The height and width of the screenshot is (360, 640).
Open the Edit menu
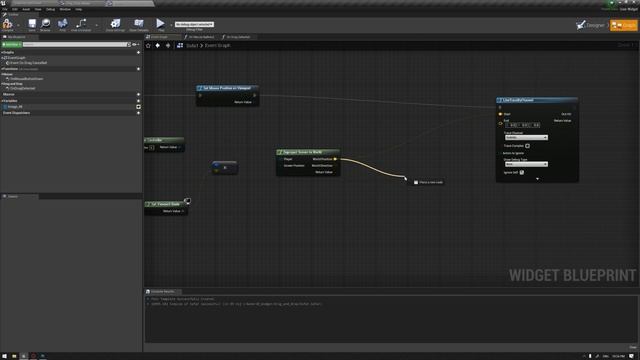pos(15,9)
